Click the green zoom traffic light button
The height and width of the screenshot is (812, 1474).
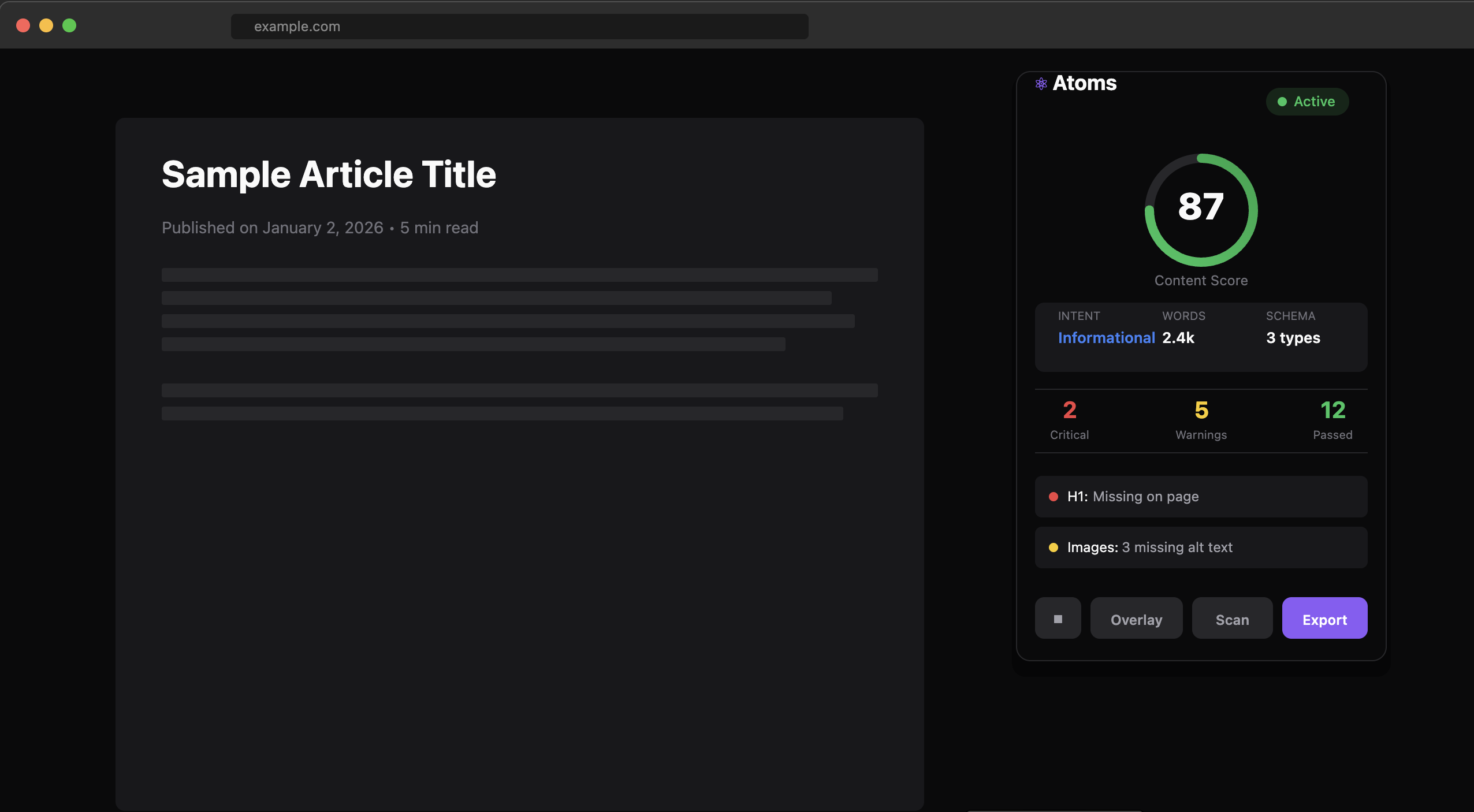coord(69,25)
